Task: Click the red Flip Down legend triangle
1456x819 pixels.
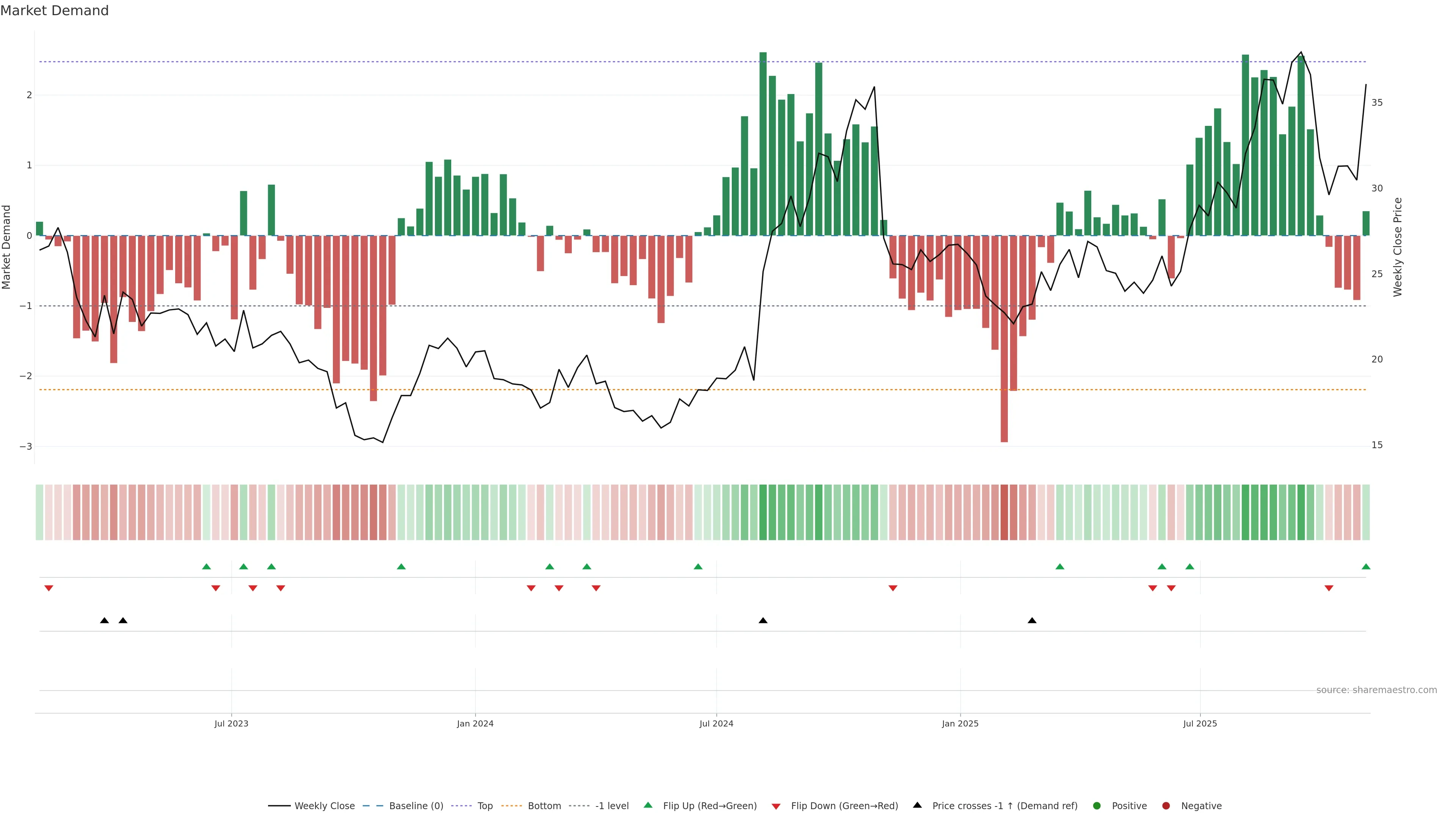Action: [776, 806]
